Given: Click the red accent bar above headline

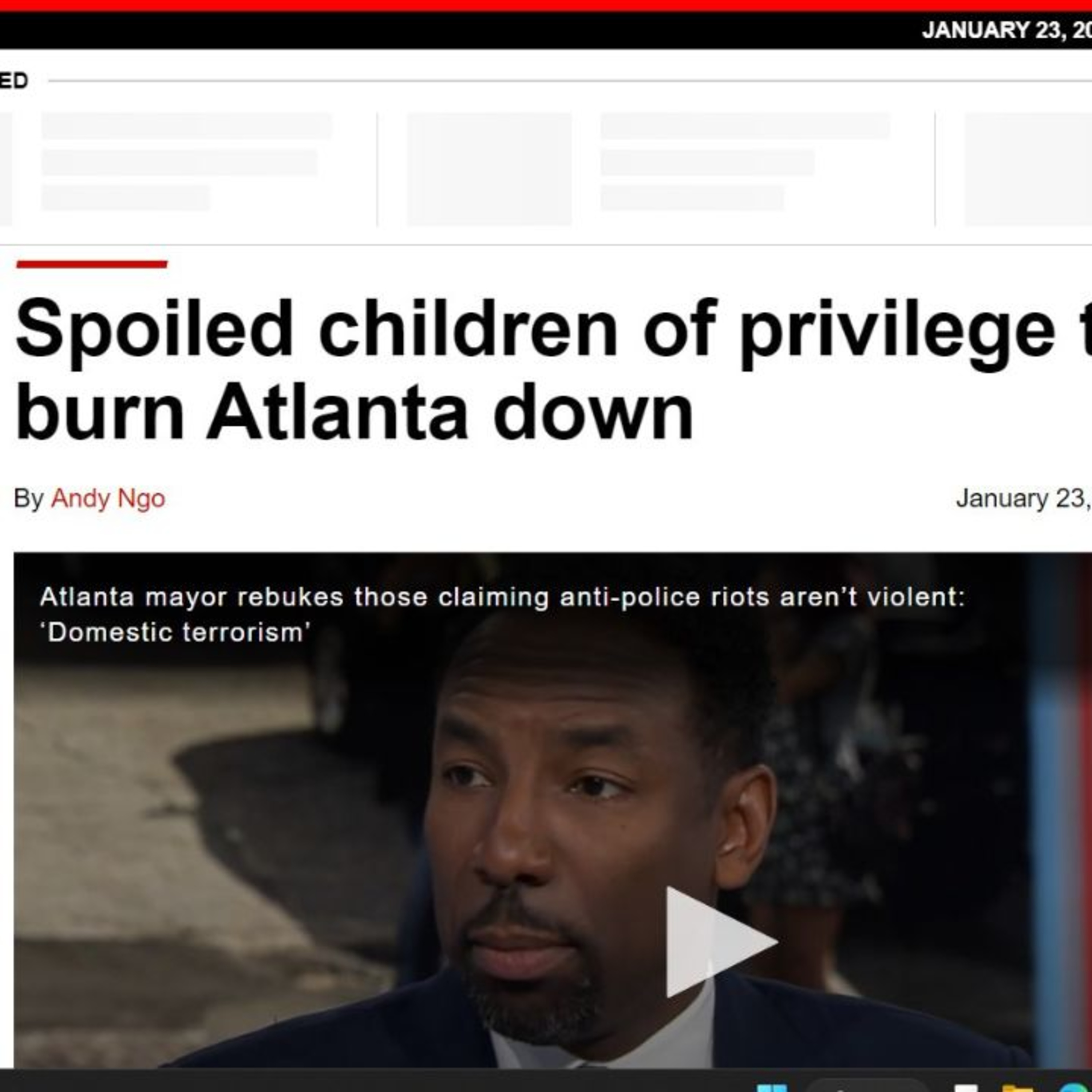Looking at the screenshot, I should [92, 264].
